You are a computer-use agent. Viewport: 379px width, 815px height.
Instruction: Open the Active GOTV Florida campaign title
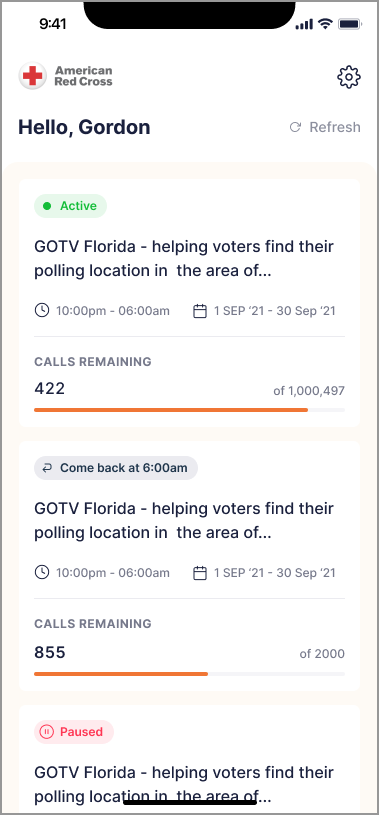(184, 258)
